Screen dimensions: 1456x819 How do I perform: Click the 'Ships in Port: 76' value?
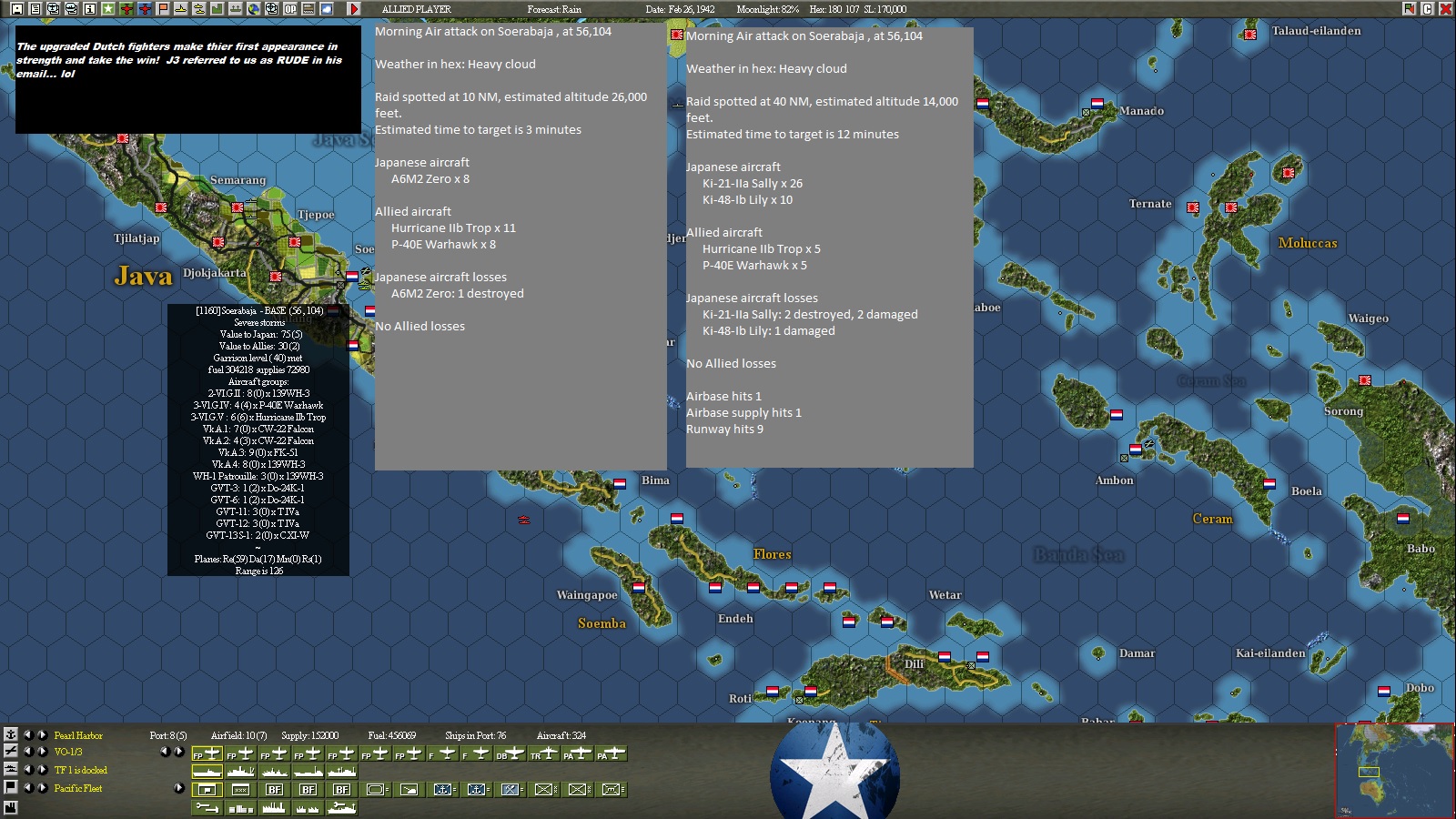(x=475, y=735)
